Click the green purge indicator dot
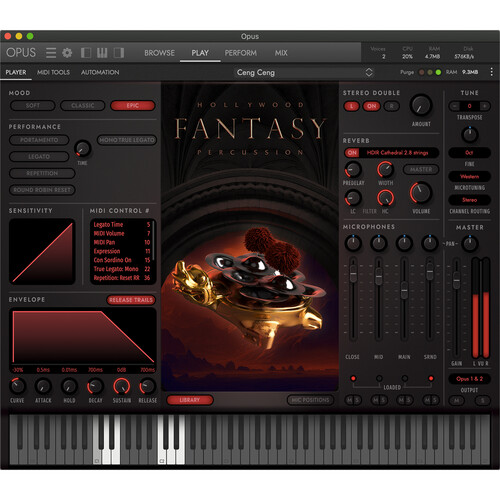This screenshot has height=500, width=500. 438,72
